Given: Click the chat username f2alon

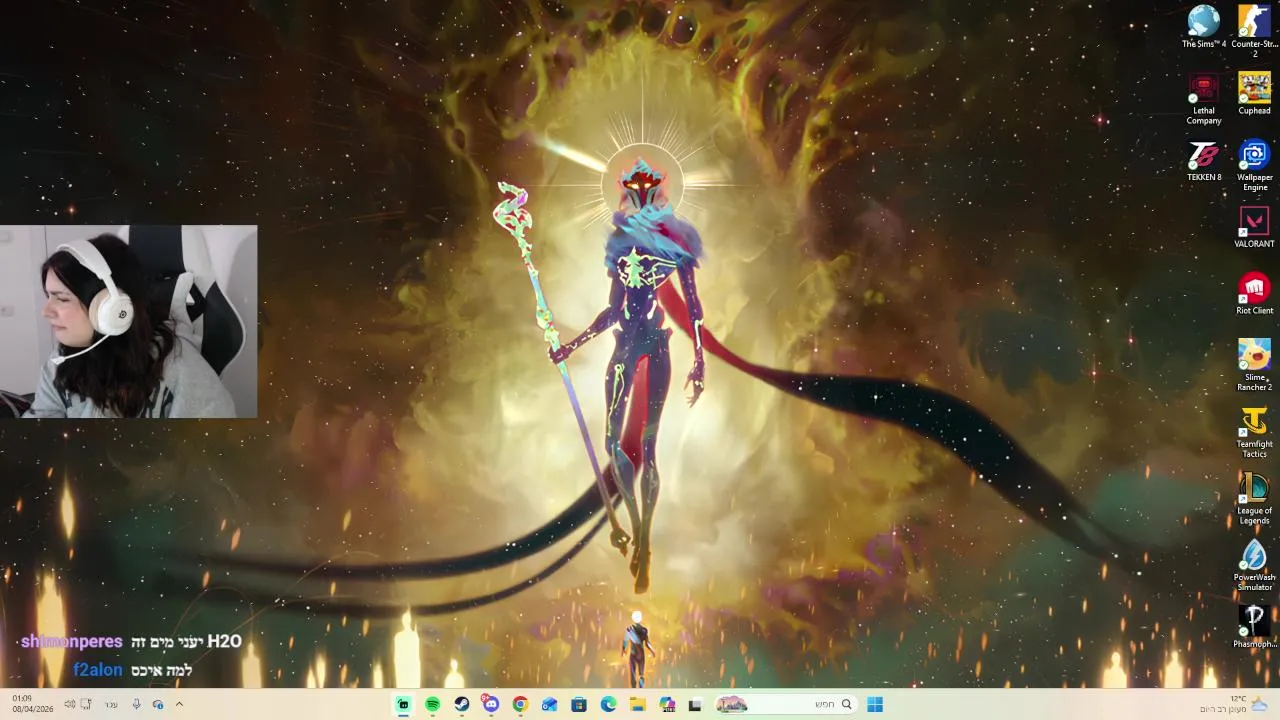Looking at the screenshot, I should (x=97, y=670).
